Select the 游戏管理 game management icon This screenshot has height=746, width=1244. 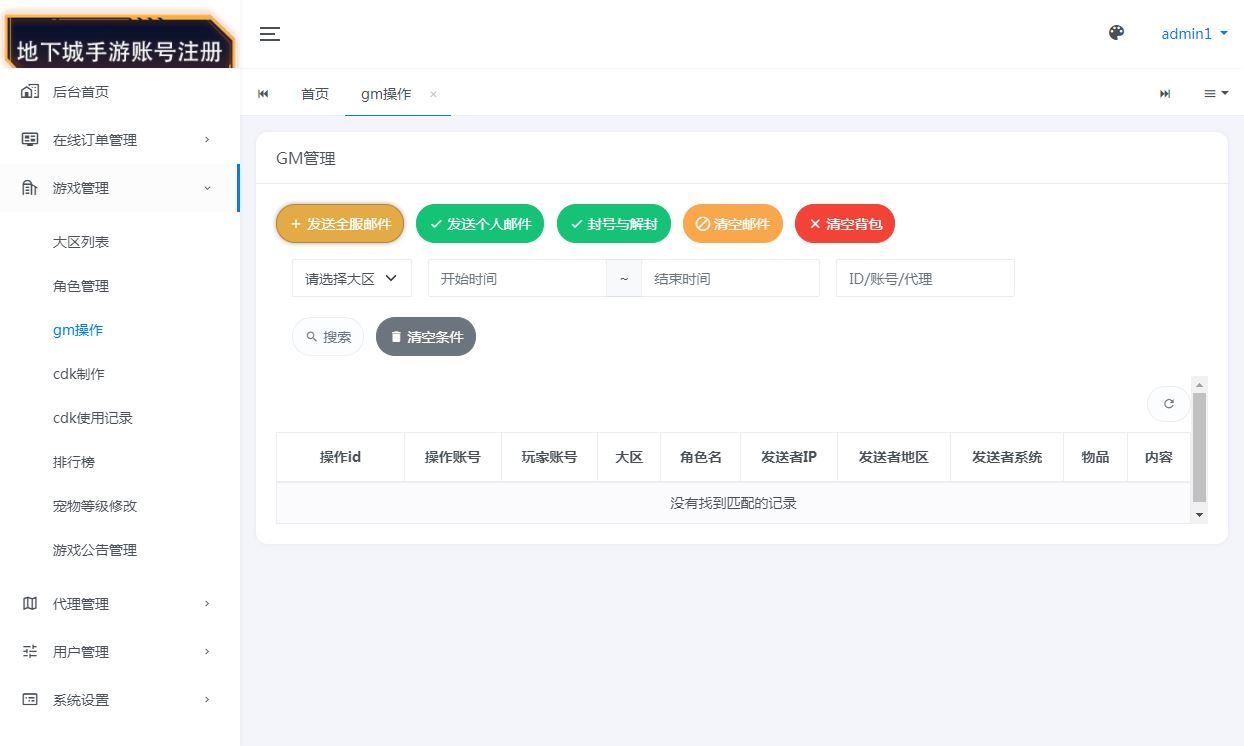point(27,187)
